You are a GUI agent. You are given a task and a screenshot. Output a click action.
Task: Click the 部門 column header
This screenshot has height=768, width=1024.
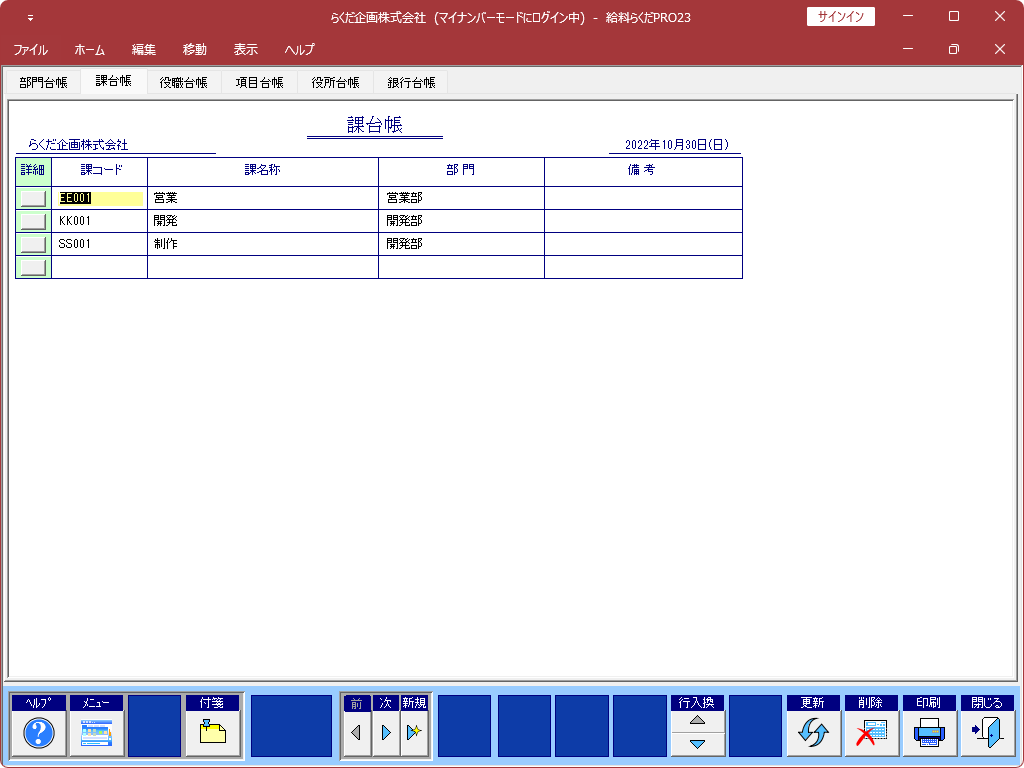coord(460,170)
